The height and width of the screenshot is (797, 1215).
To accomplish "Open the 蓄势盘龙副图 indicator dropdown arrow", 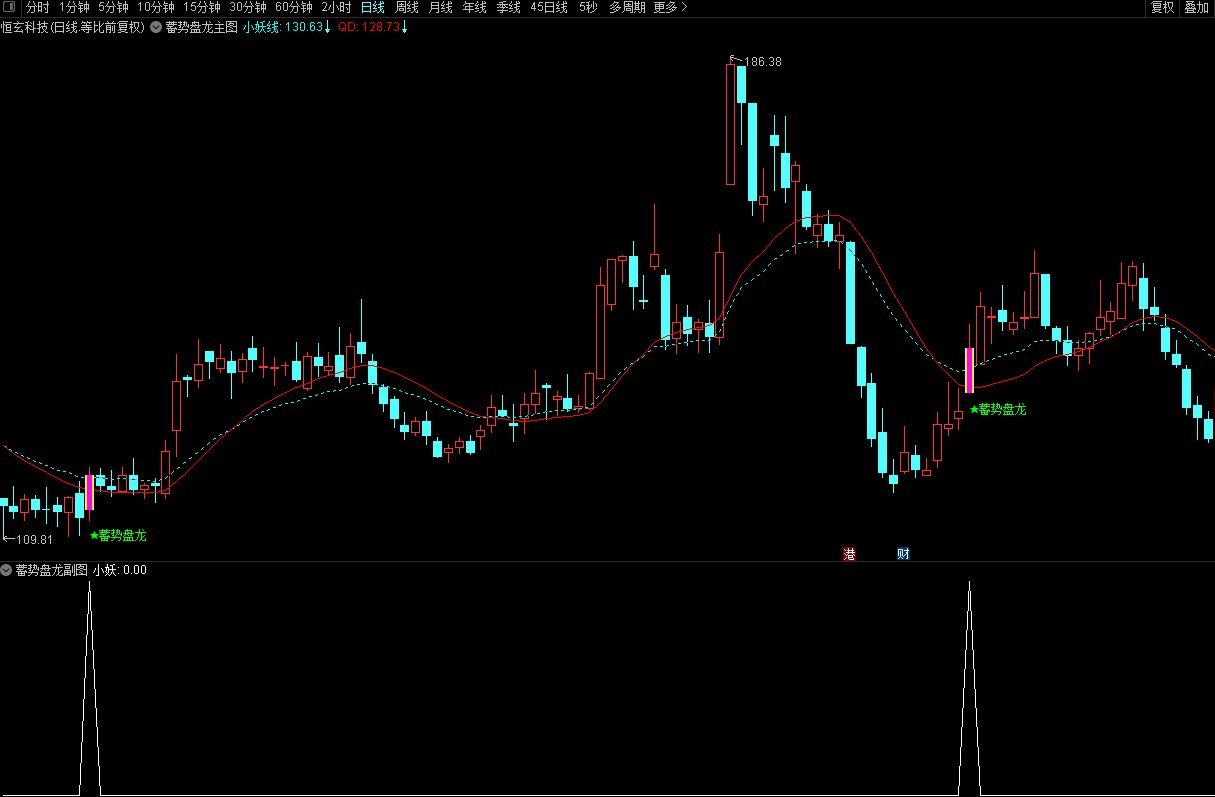I will pyautogui.click(x=7, y=570).
